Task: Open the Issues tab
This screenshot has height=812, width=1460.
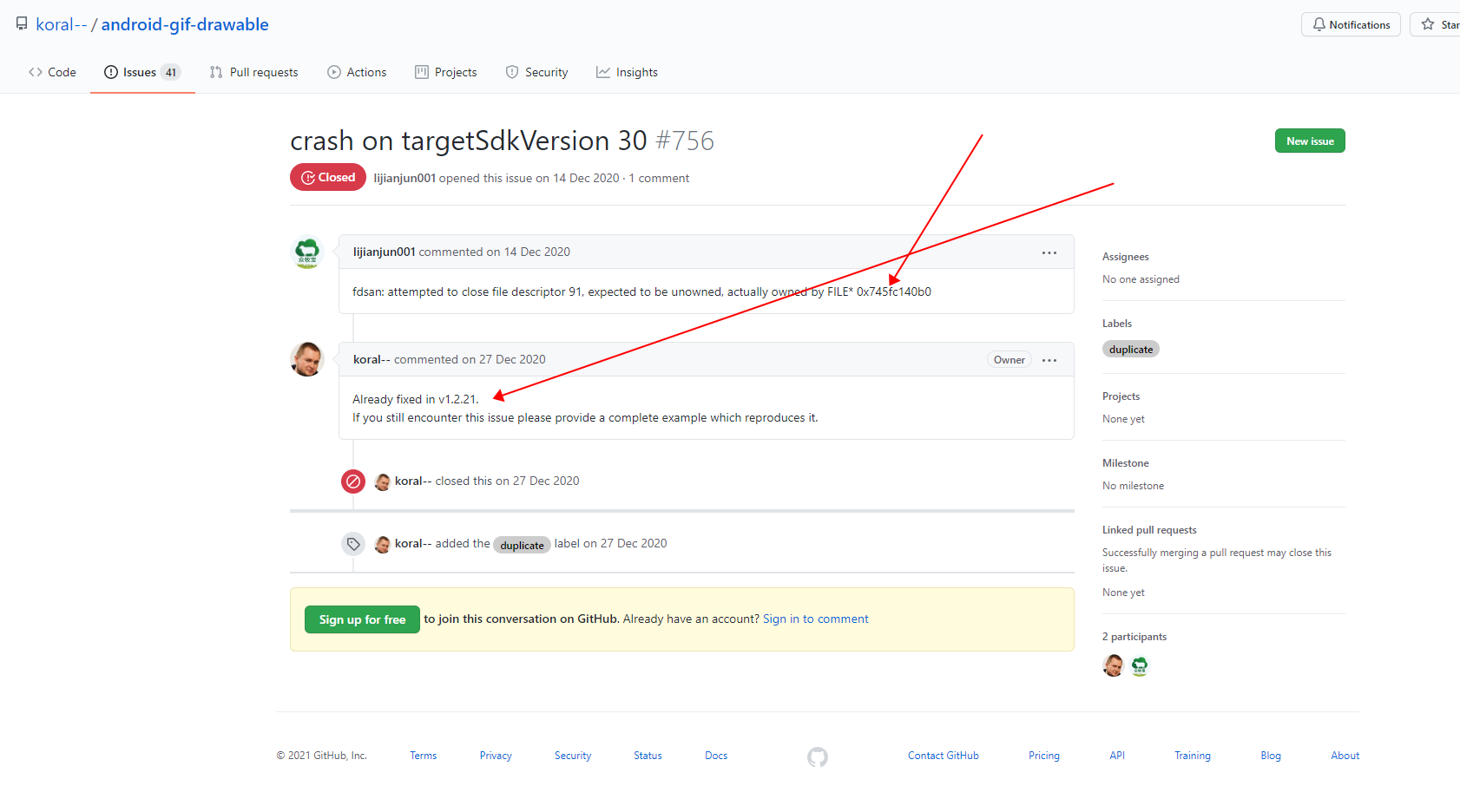Action: point(142,72)
